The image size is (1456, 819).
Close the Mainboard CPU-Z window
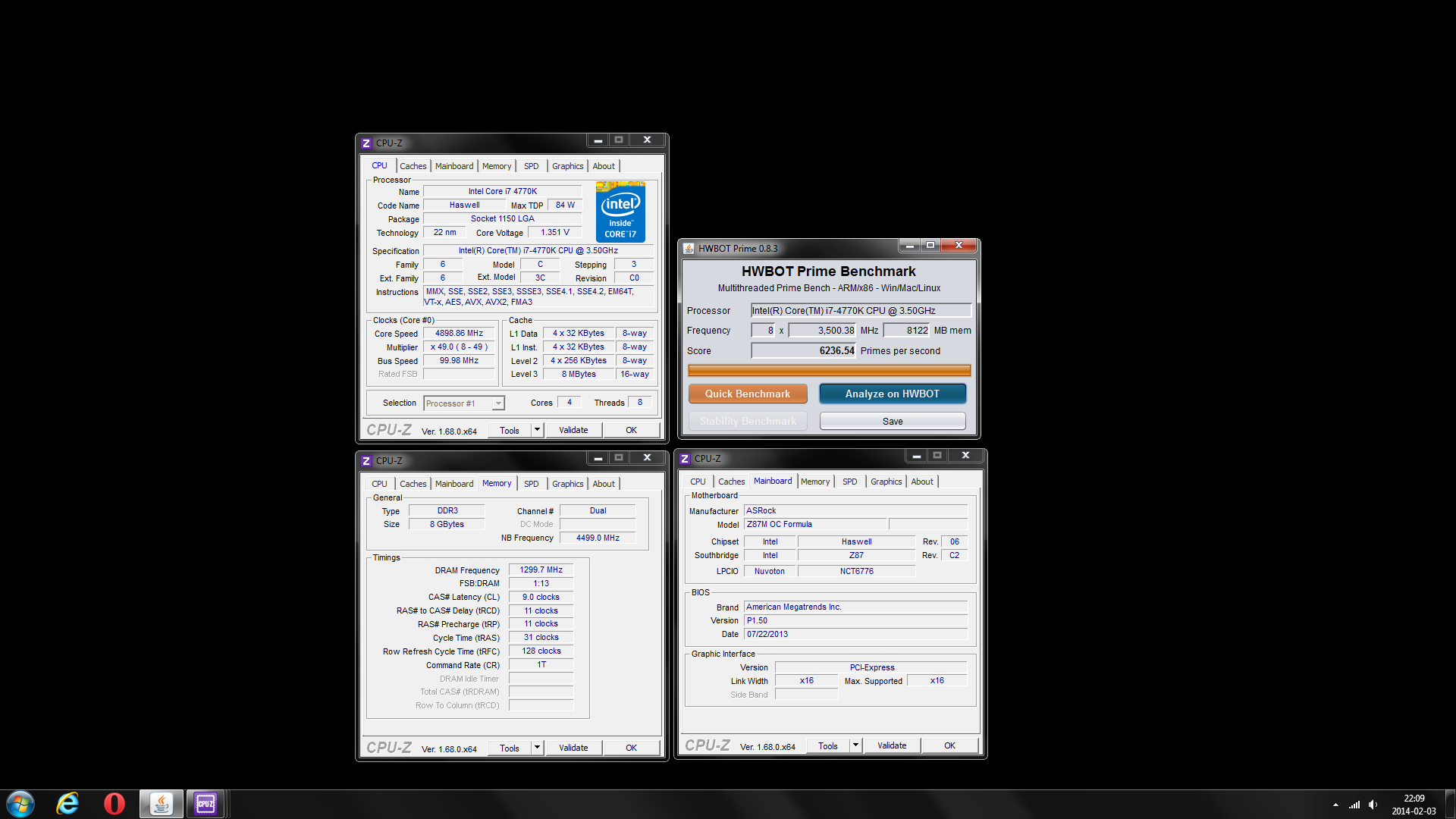click(x=965, y=456)
